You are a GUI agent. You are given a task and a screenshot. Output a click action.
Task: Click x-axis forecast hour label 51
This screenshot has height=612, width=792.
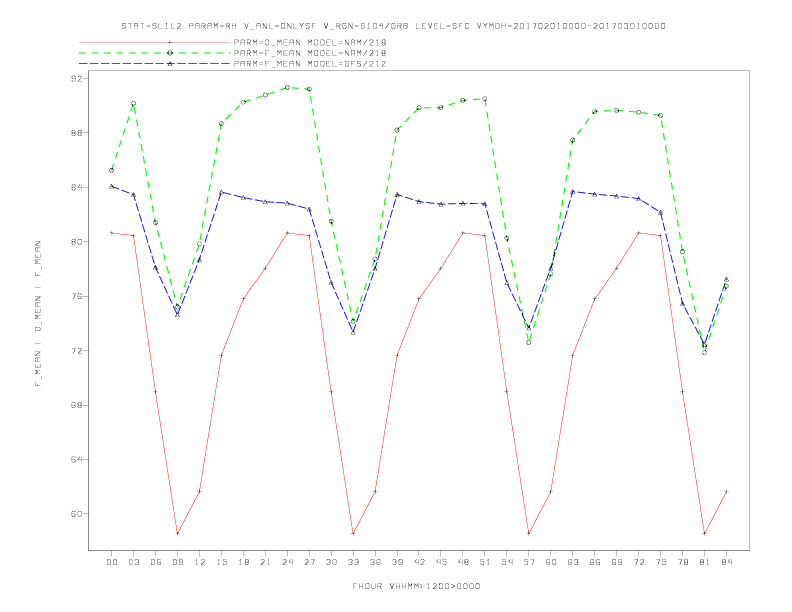point(485,562)
